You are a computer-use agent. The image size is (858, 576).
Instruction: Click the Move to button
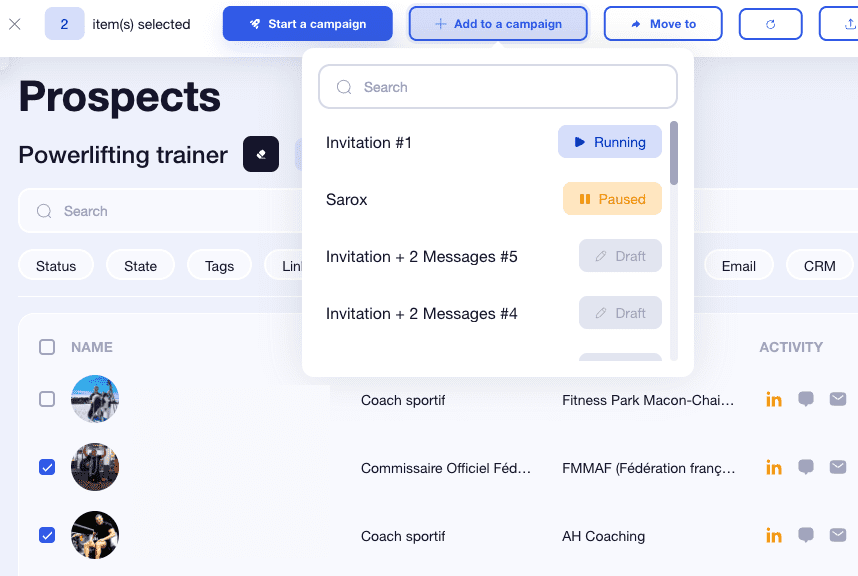[x=663, y=24]
